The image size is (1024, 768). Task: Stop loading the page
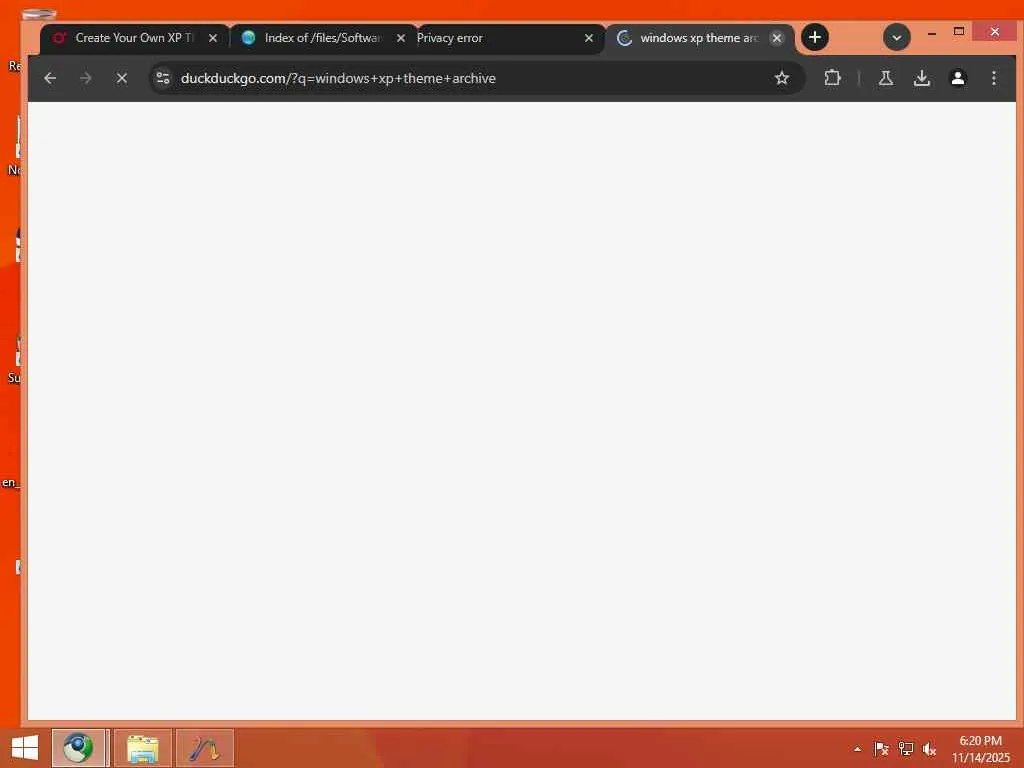click(121, 78)
